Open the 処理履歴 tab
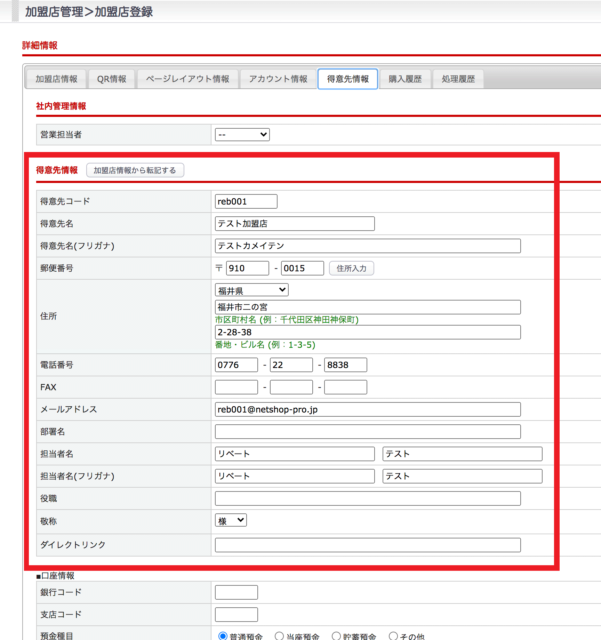Viewport: 601px width, 640px height. (458, 79)
